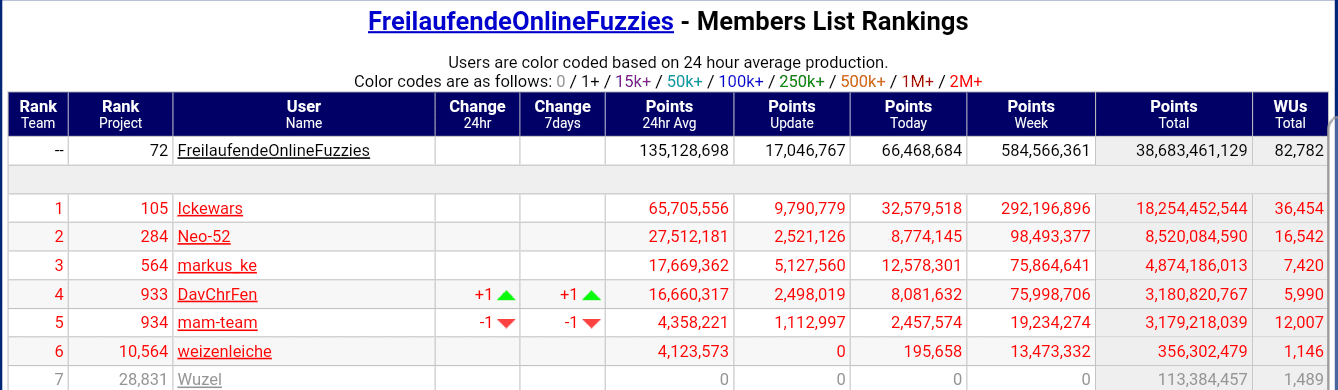Sort by User Name column header

(304, 114)
